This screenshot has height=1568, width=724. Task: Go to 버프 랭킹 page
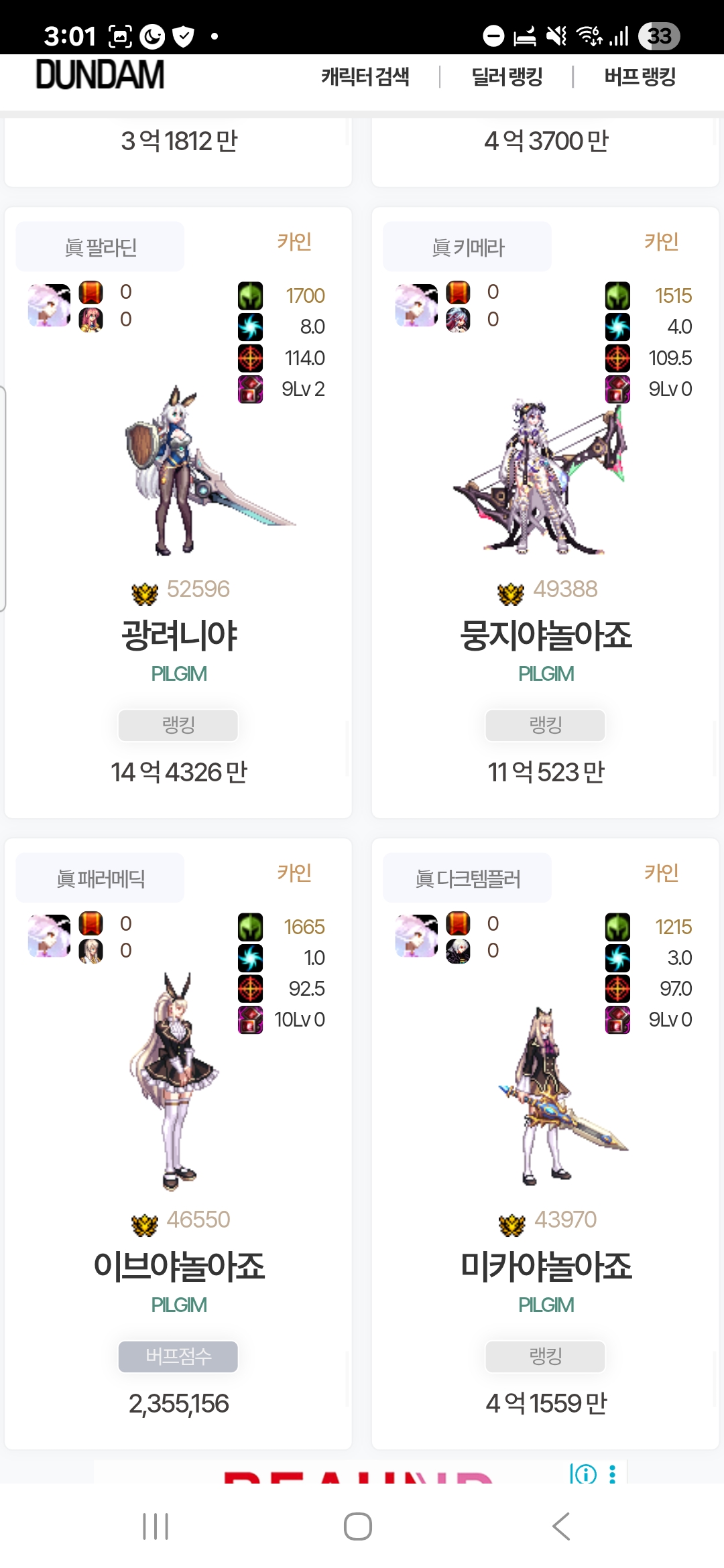pyautogui.click(x=640, y=76)
